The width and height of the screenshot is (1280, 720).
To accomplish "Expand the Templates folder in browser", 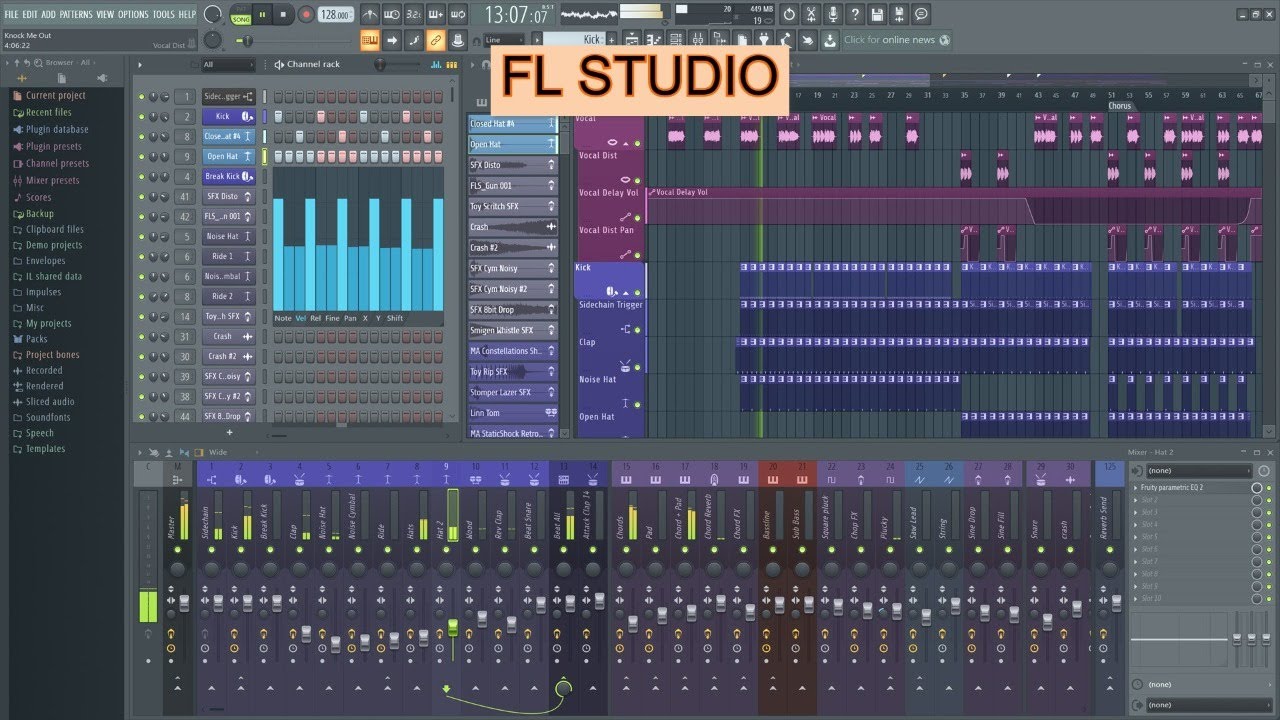I will point(45,449).
